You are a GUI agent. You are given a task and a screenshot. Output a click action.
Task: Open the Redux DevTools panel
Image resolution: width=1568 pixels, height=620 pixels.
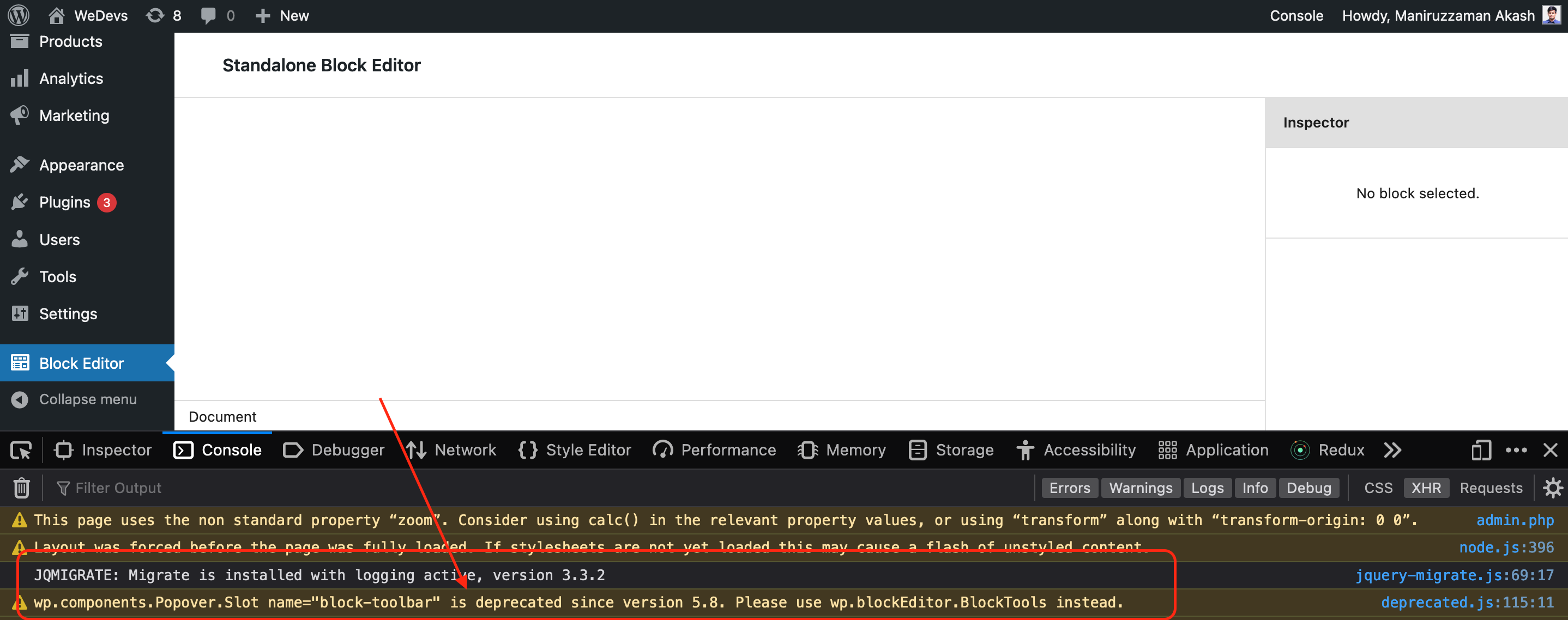(x=1328, y=449)
